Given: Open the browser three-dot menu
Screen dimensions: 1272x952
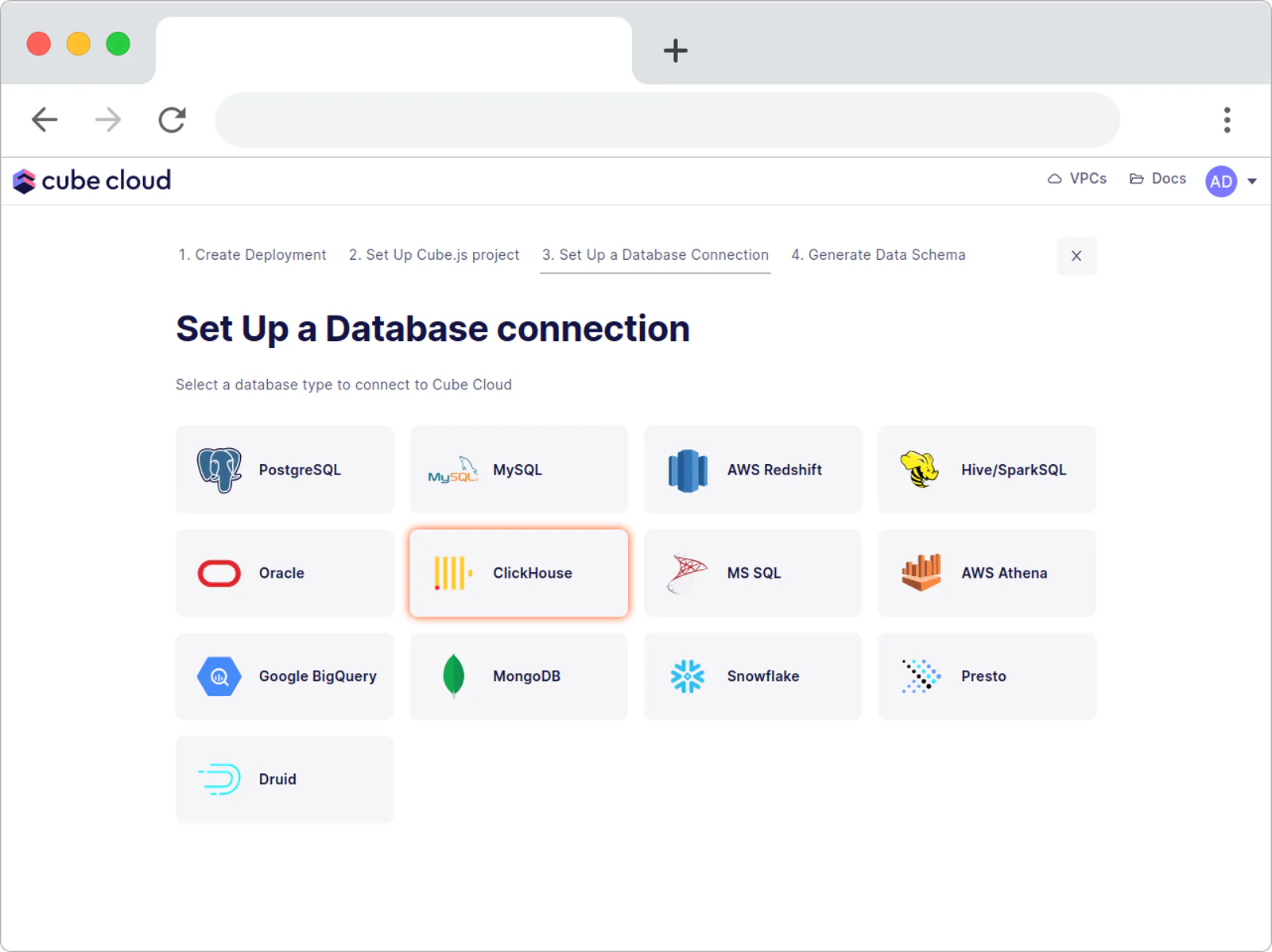Looking at the screenshot, I should pyautogui.click(x=1227, y=120).
